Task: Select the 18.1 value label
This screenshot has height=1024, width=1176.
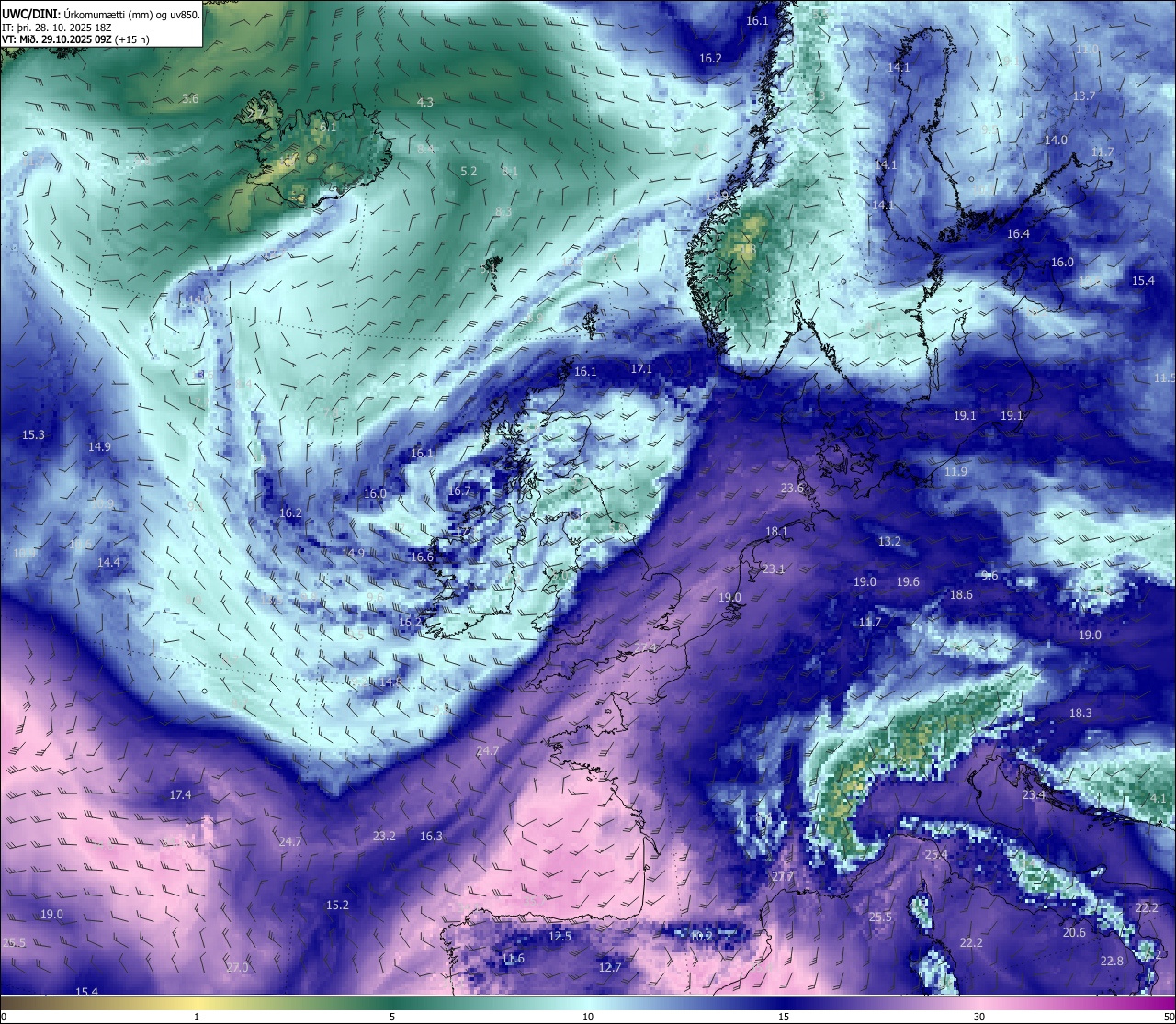Action: [776, 531]
